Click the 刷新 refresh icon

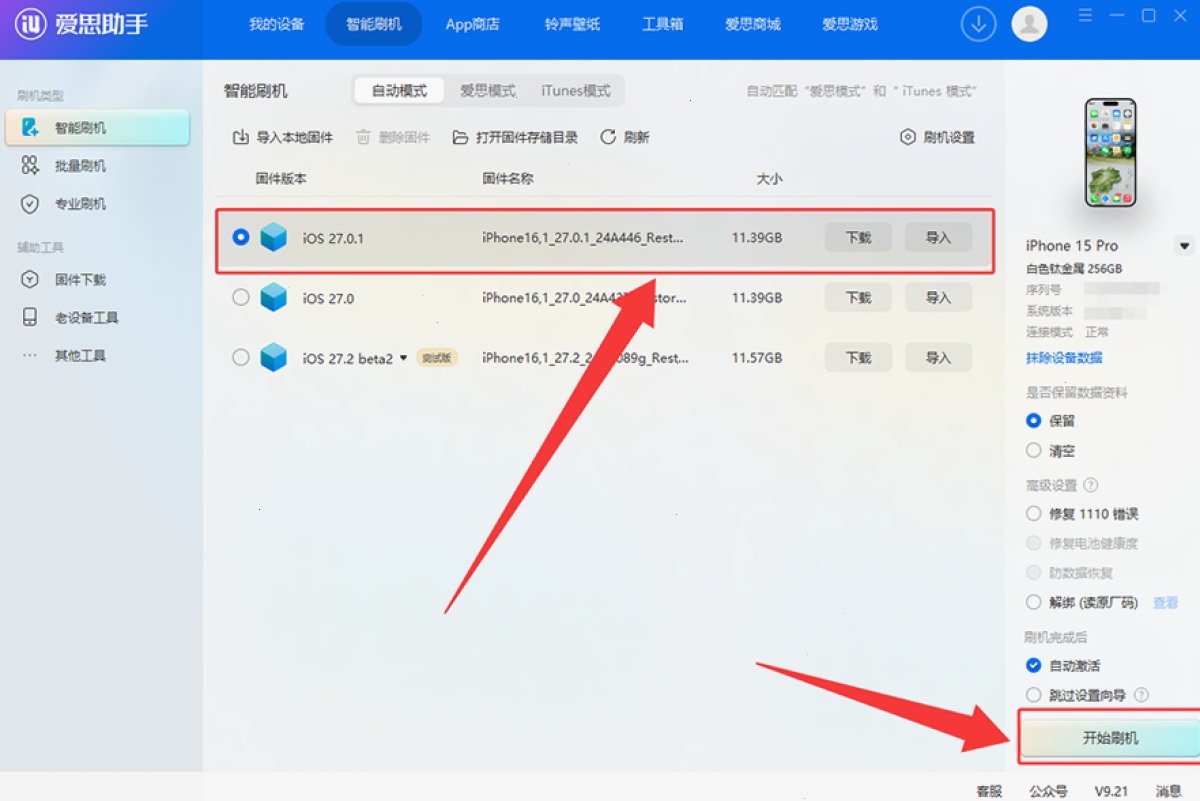(x=608, y=137)
